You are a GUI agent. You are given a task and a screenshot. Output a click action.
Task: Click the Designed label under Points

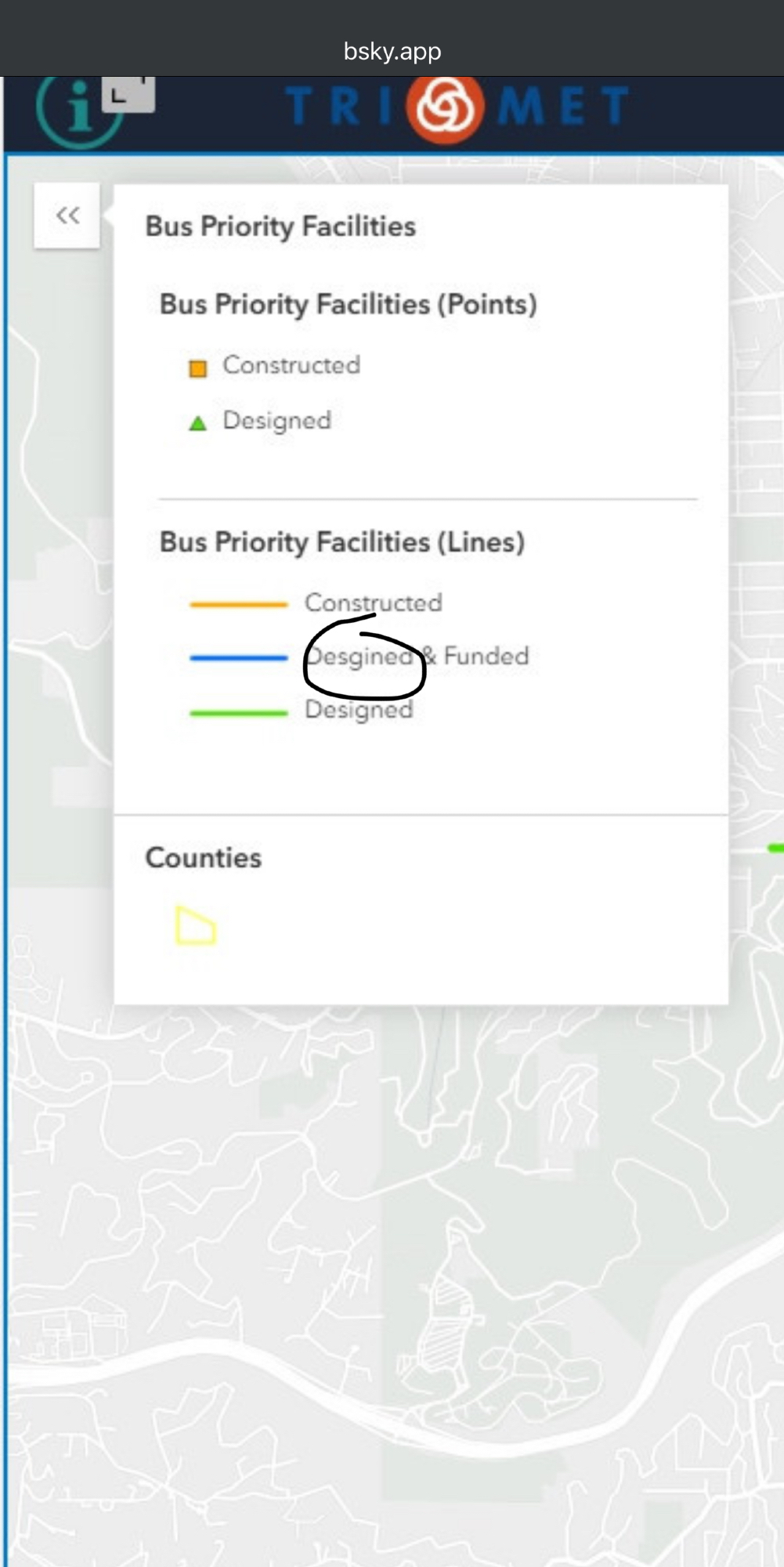click(x=277, y=421)
